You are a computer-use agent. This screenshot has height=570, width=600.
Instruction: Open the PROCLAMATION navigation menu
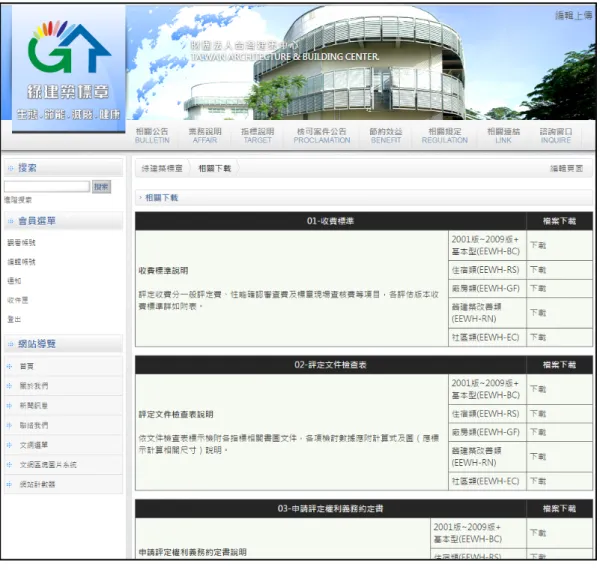322,136
